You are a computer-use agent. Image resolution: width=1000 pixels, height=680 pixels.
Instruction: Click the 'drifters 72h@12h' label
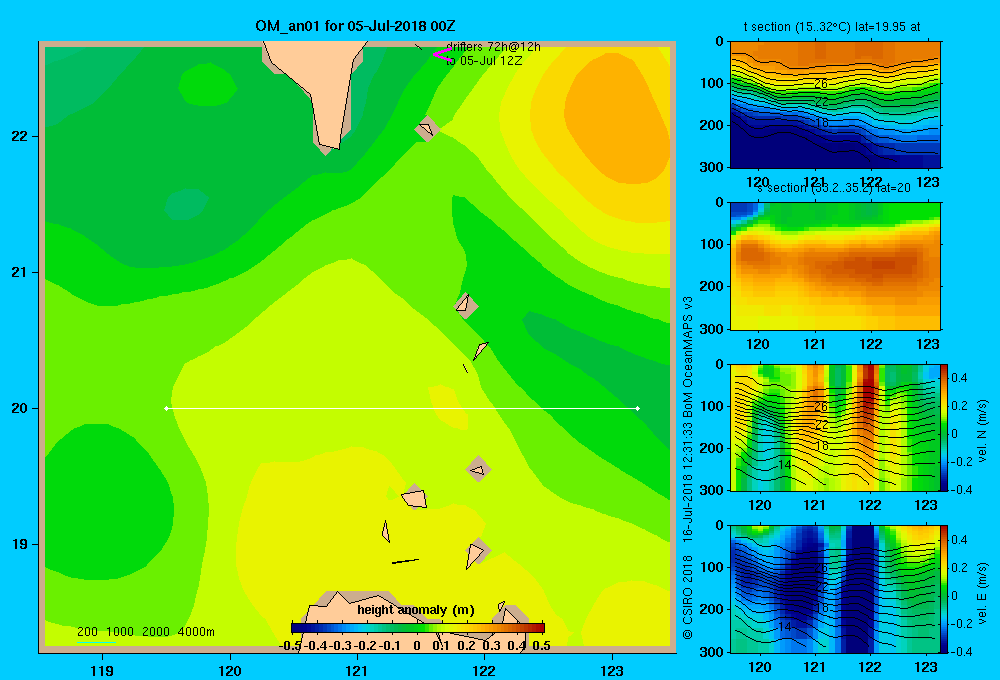(493, 47)
